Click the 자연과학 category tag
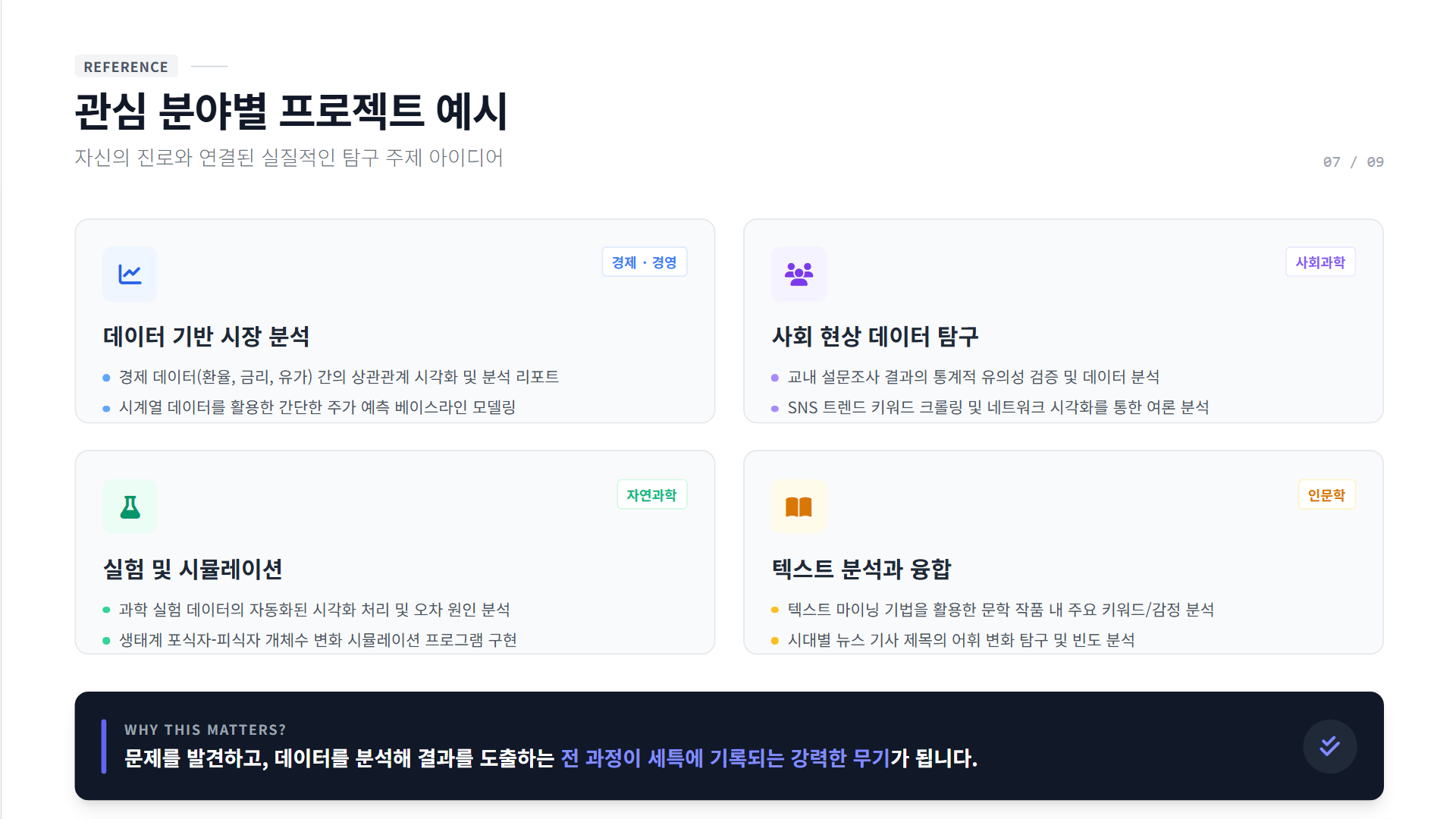Image resolution: width=1456 pixels, height=819 pixels. tap(651, 495)
